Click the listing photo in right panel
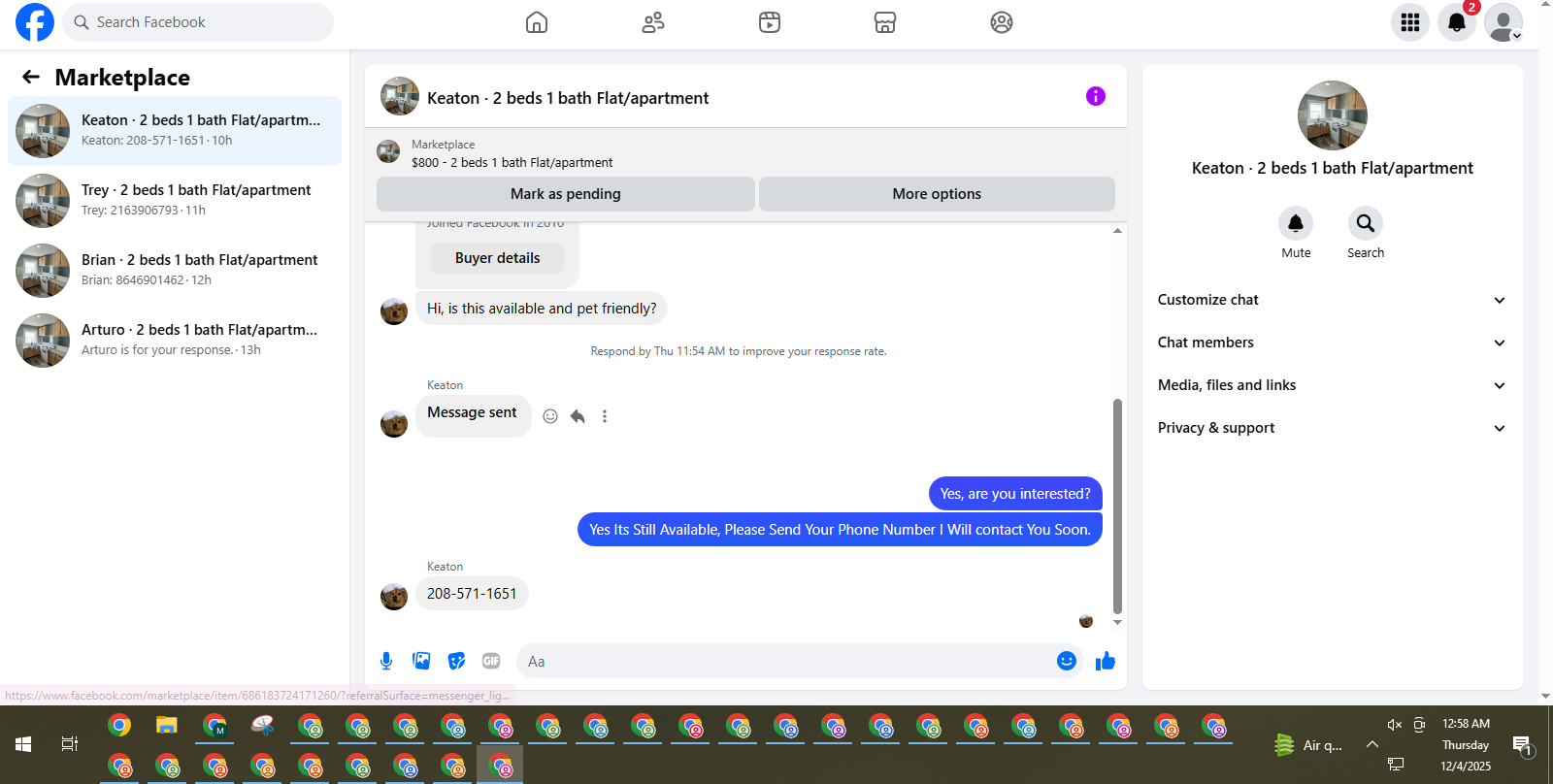 (x=1333, y=115)
